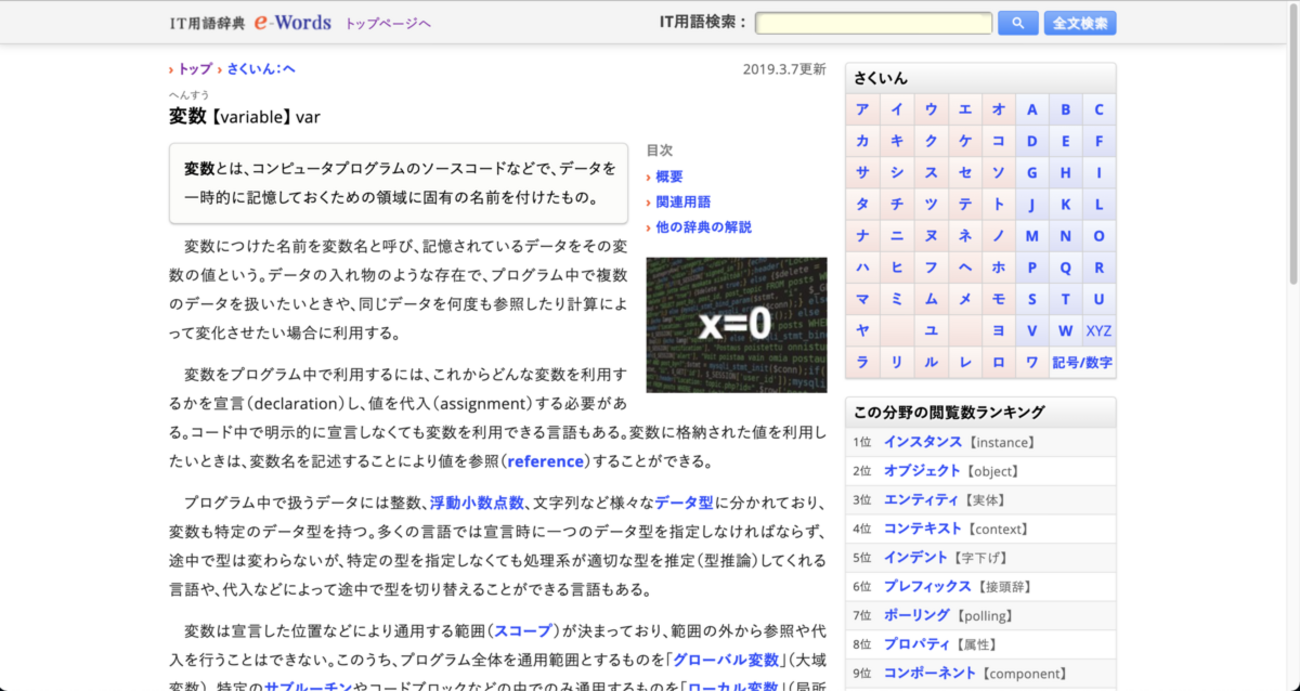Go to トップページへ link
This screenshot has height=691, width=1300.
click(x=388, y=23)
